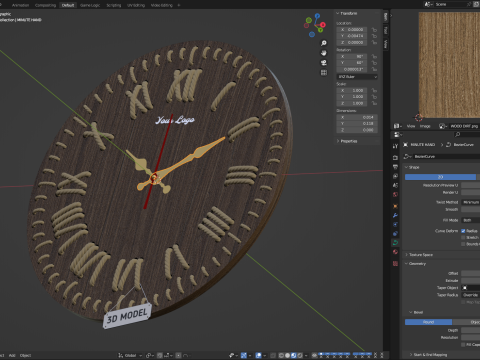Toggle the Rotation X lock icon
This screenshot has width=480, height=360.
[x=374, y=57]
